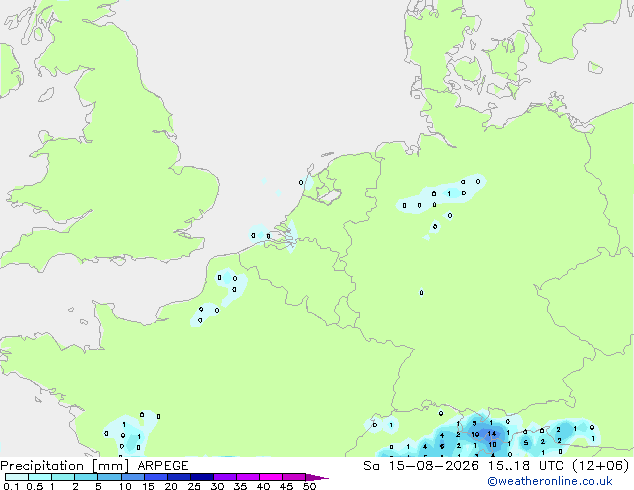Select the 20–25 mm dark blue legend swatch
The height and width of the screenshot is (490, 634).
pyautogui.click(x=179, y=477)
